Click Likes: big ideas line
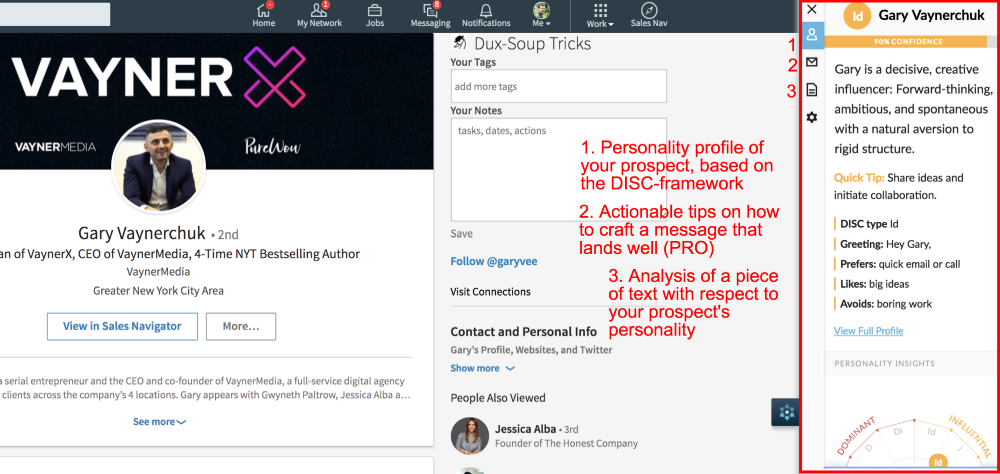 [x=874, y=284]
